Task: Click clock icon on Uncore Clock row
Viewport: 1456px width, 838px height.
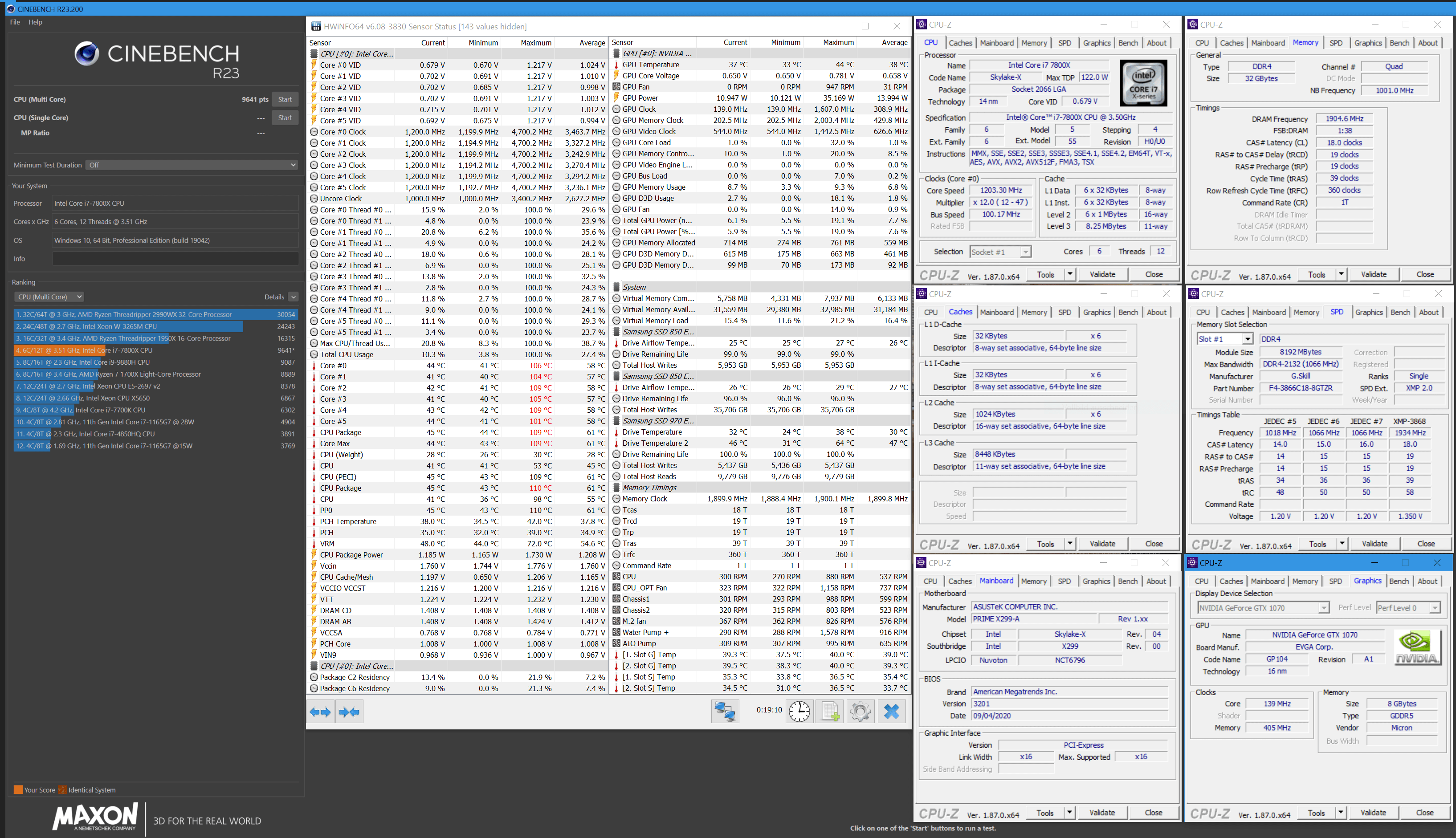Action: pyautogui.click(x=314, y=199)
